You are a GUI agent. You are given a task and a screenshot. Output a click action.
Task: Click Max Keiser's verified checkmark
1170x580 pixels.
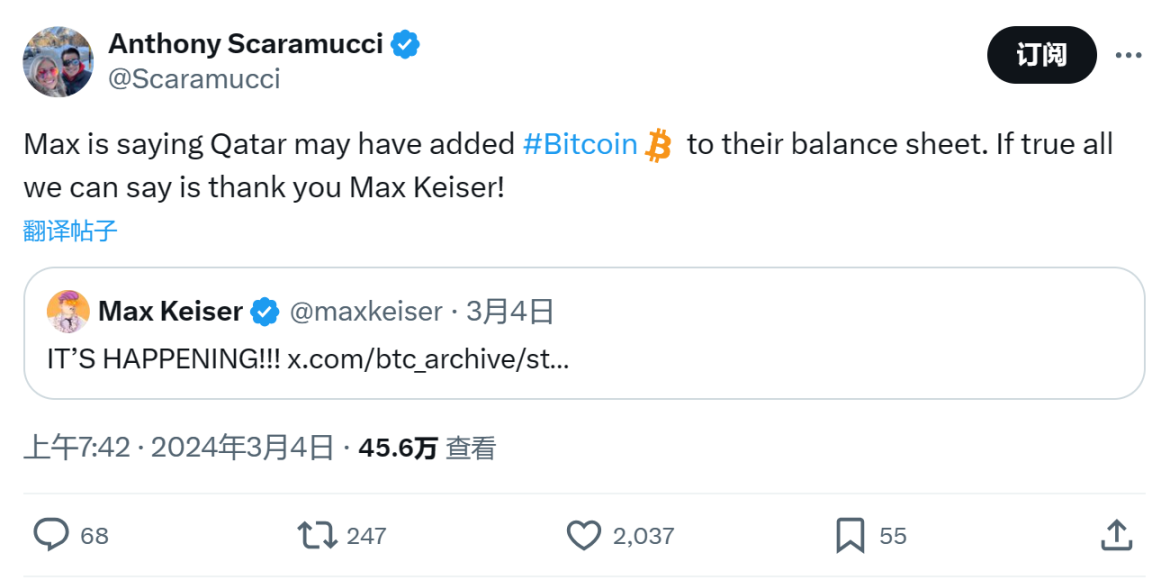coord(263,311)
